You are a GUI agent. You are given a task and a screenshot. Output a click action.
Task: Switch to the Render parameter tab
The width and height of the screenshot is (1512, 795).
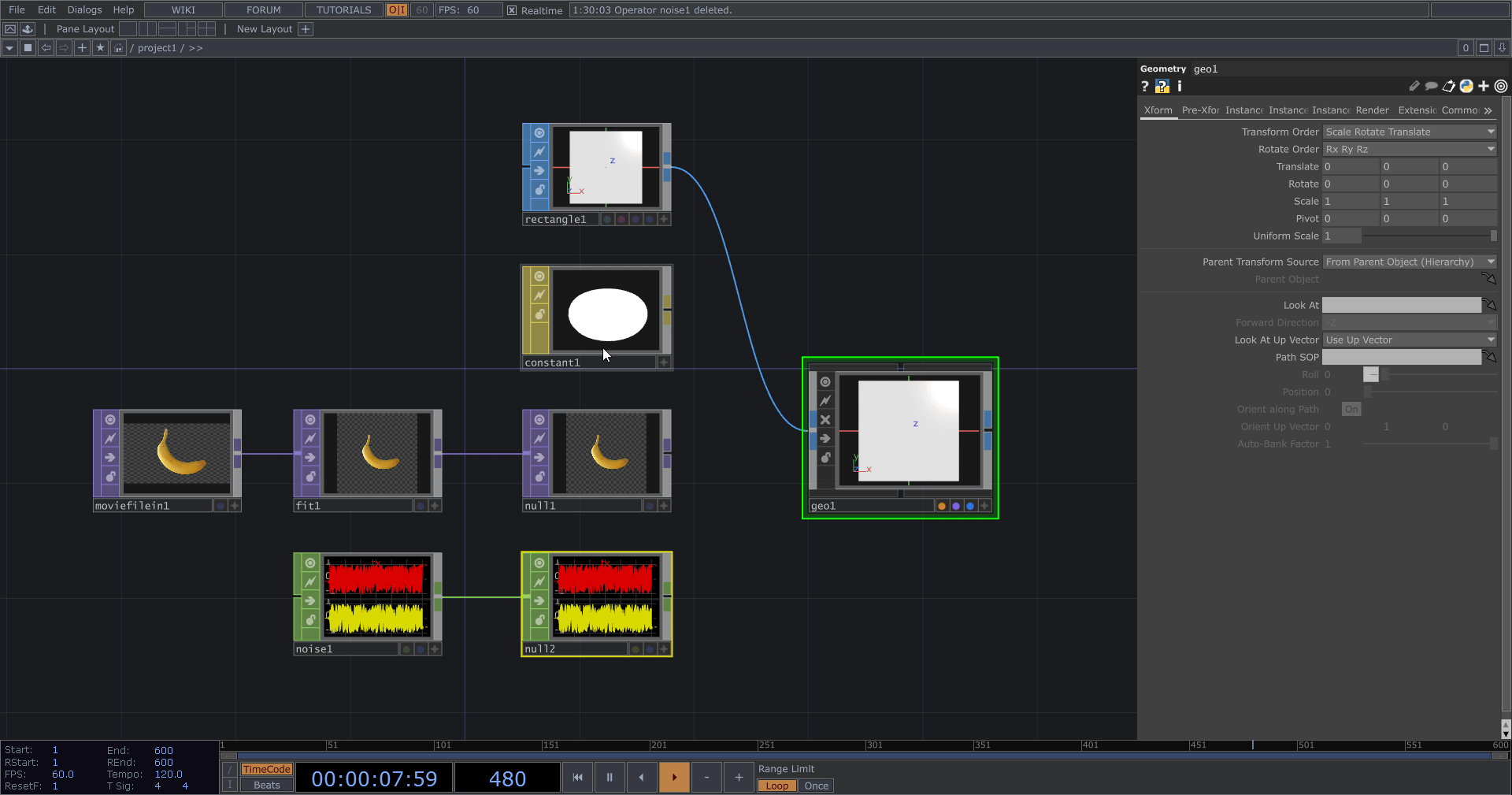point(1372,110)
